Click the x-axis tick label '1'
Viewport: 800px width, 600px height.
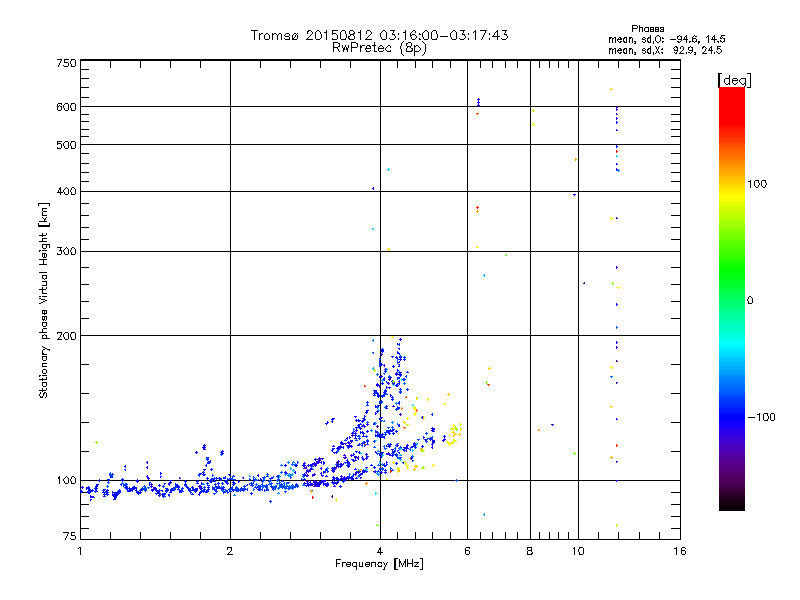80,551
